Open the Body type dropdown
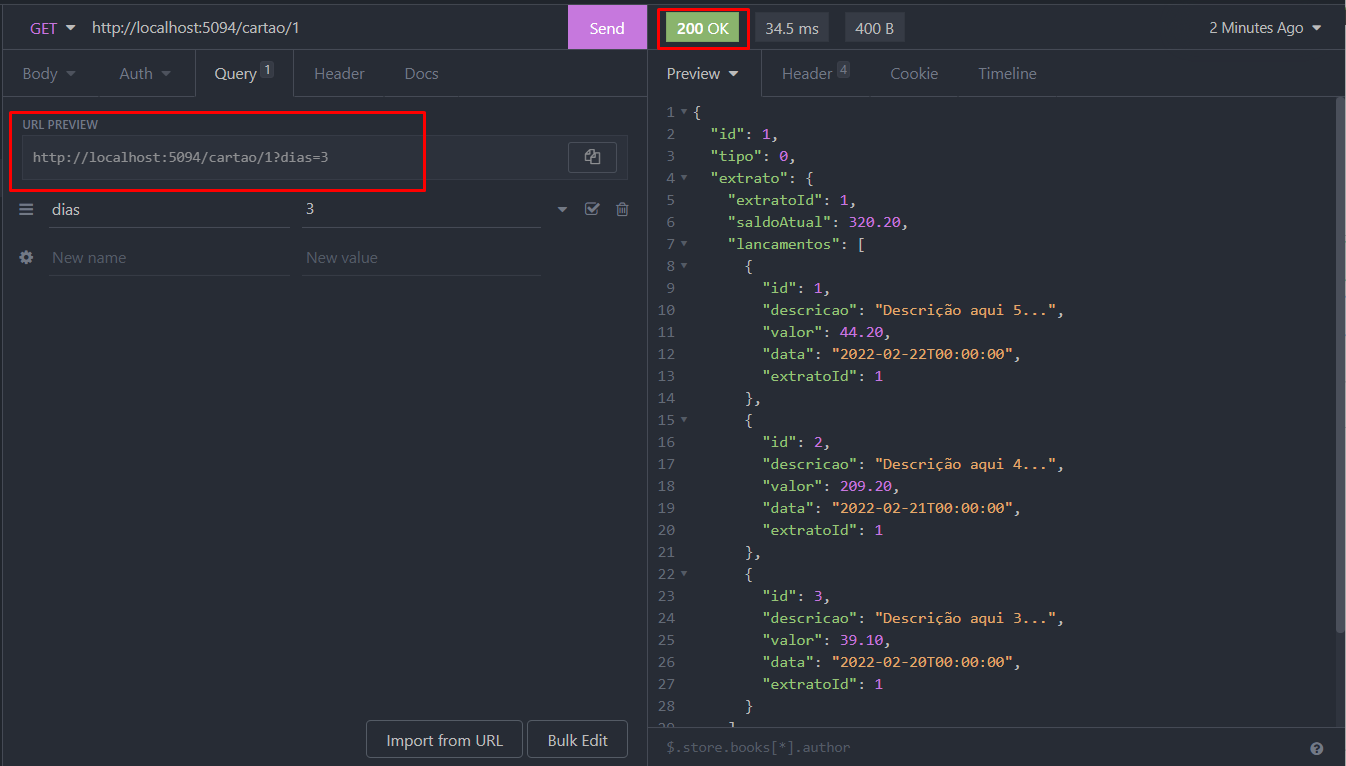This screenshot has height=766, width=1346. click(x=49, y=73)
